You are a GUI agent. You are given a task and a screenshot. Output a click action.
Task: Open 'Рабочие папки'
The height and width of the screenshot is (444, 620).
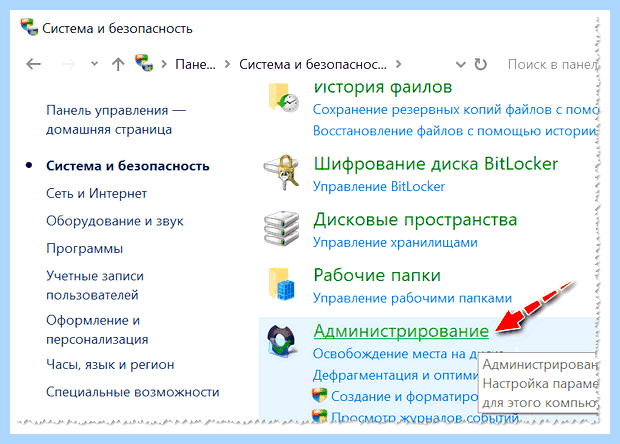(377, 276)
